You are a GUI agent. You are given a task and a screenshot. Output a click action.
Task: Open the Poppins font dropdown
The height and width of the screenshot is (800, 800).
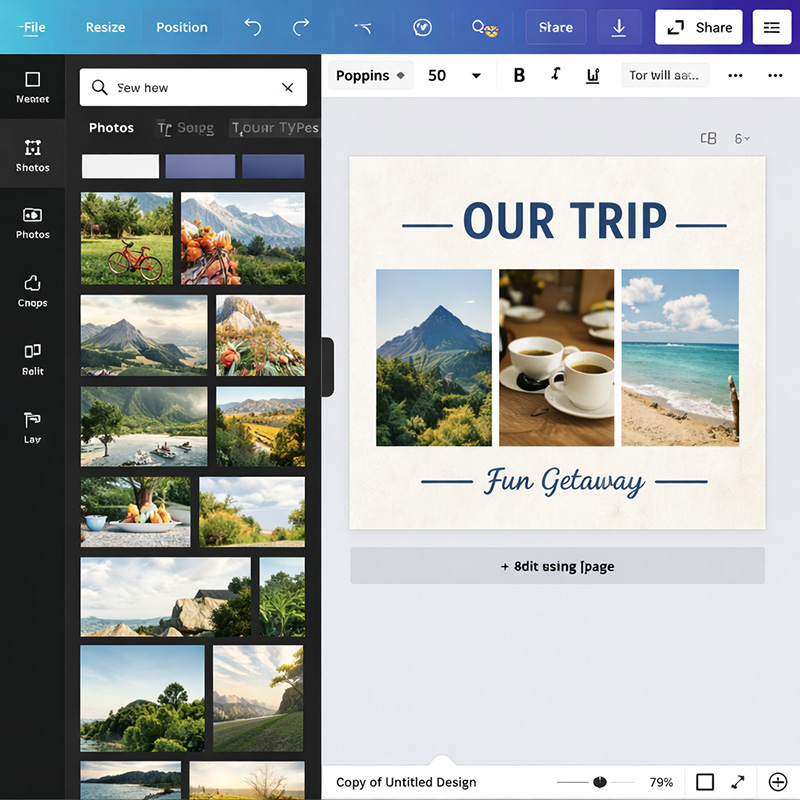(x=370, y=76)
